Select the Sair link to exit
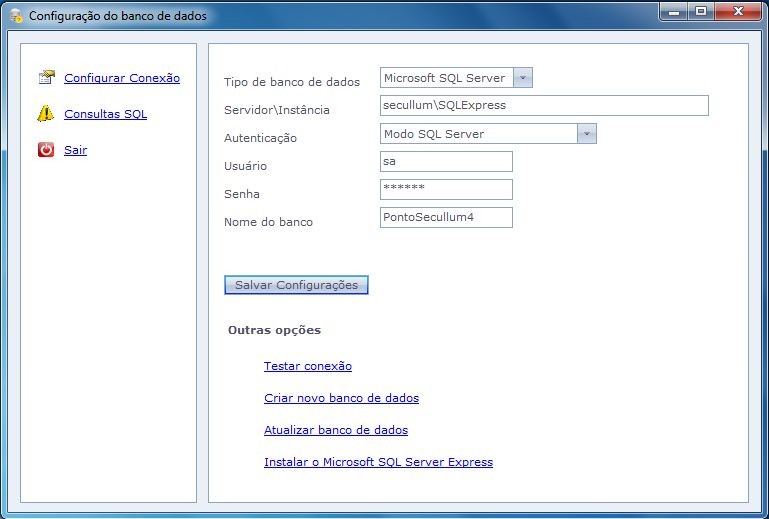The width and height of the screenshot is (769, 519). pyautogui.click(x=75, y=150)
